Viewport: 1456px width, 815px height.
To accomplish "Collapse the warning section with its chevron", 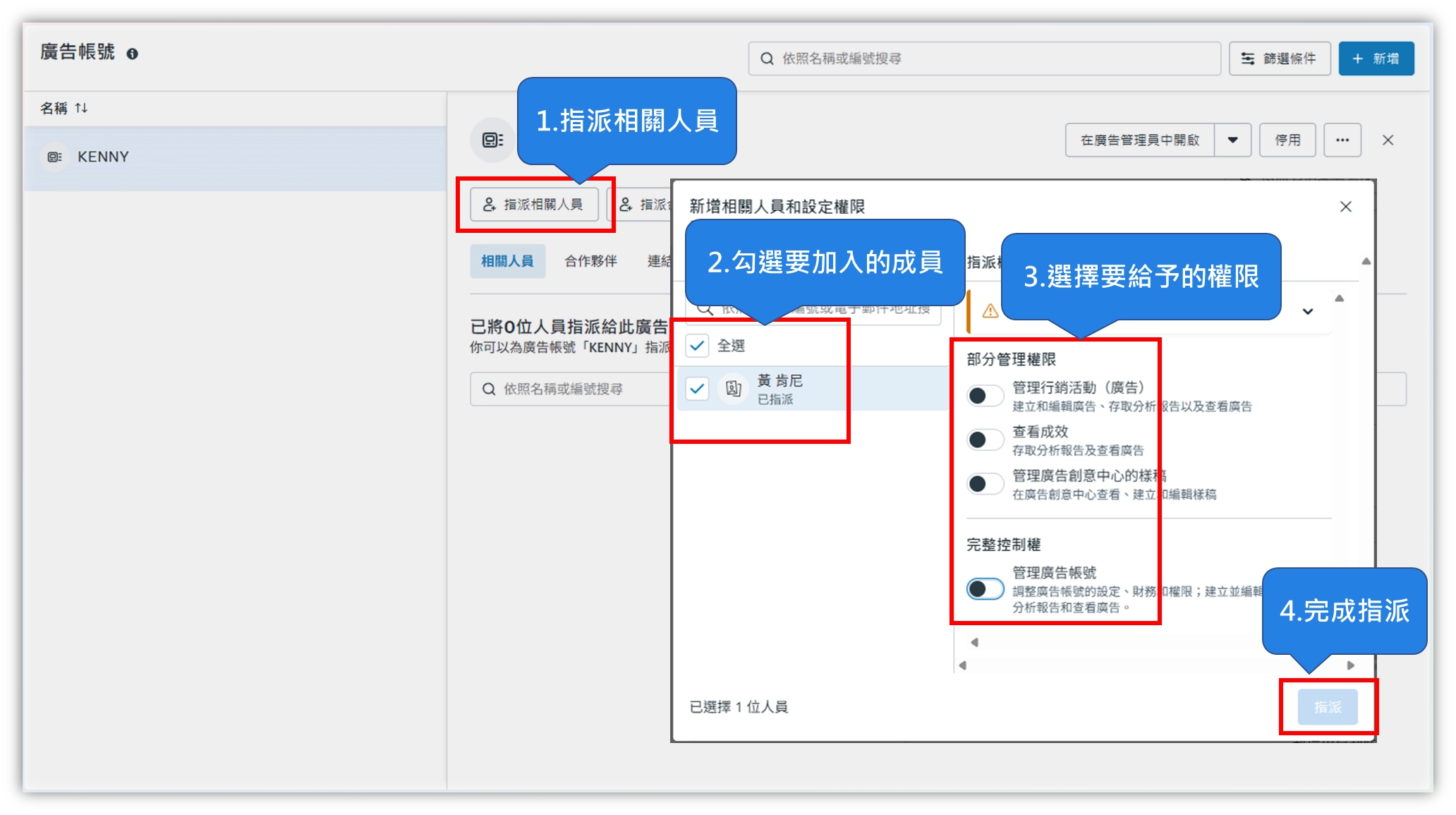I will (1307, 310).
